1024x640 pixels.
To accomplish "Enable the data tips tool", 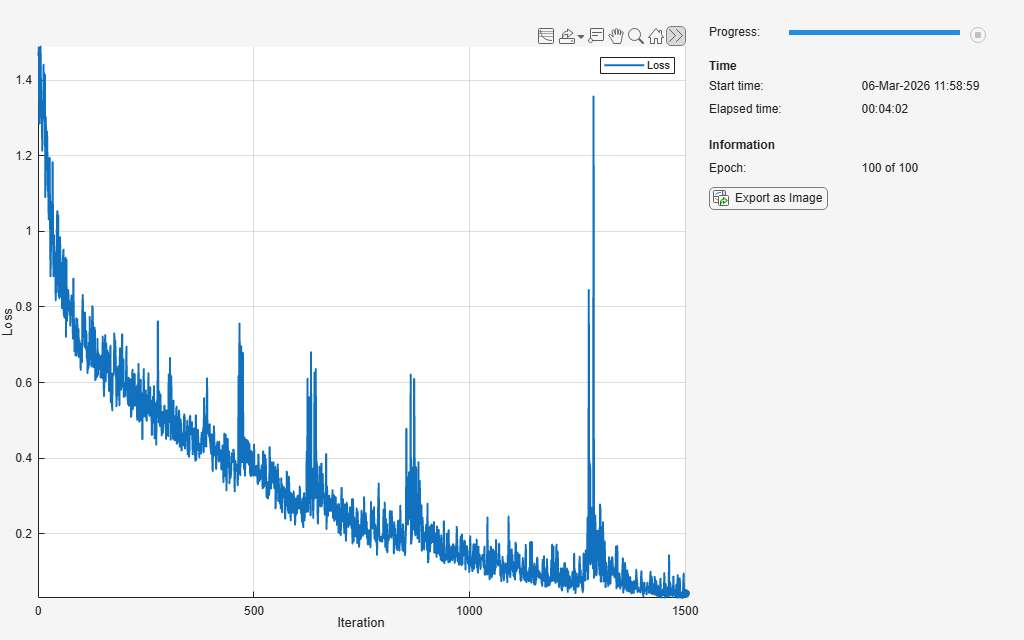I will 596,36.
